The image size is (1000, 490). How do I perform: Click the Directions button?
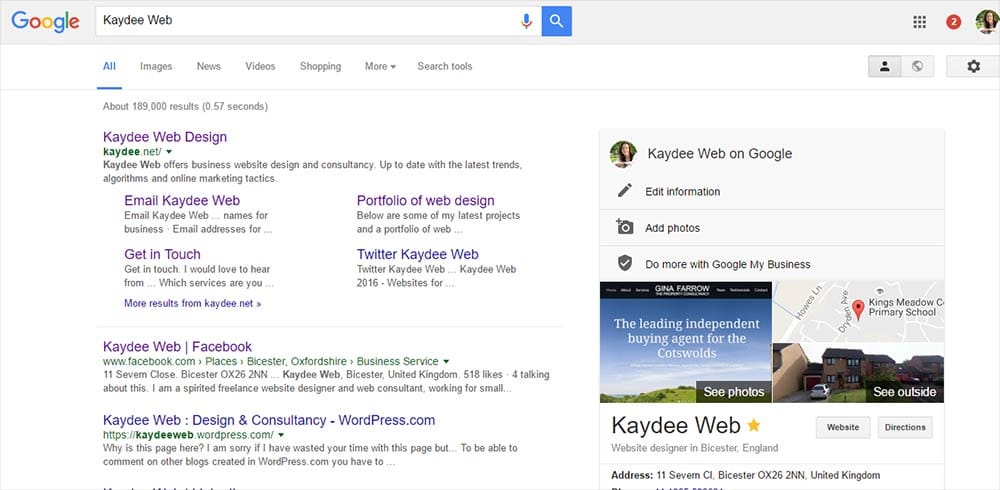[x=905, y=427]
